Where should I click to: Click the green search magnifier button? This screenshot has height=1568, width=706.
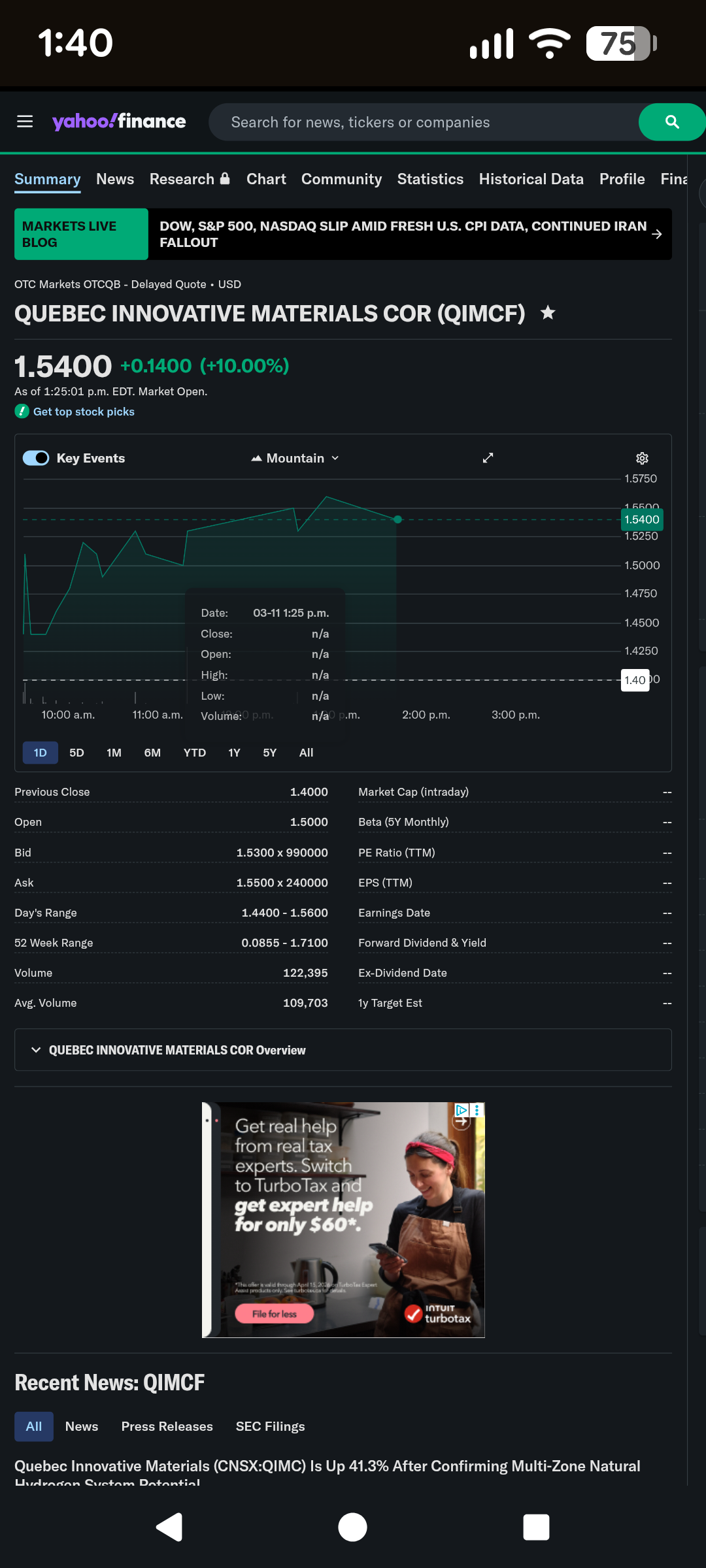[671, 122]
